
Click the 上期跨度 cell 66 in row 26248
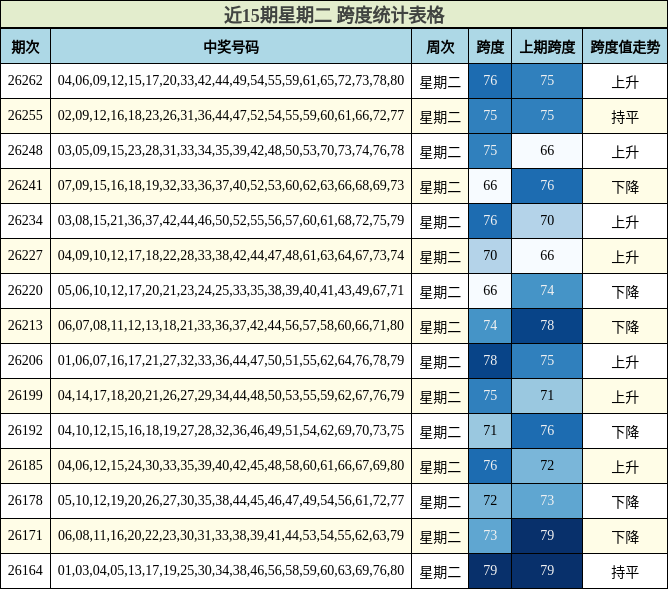(547, 151)
